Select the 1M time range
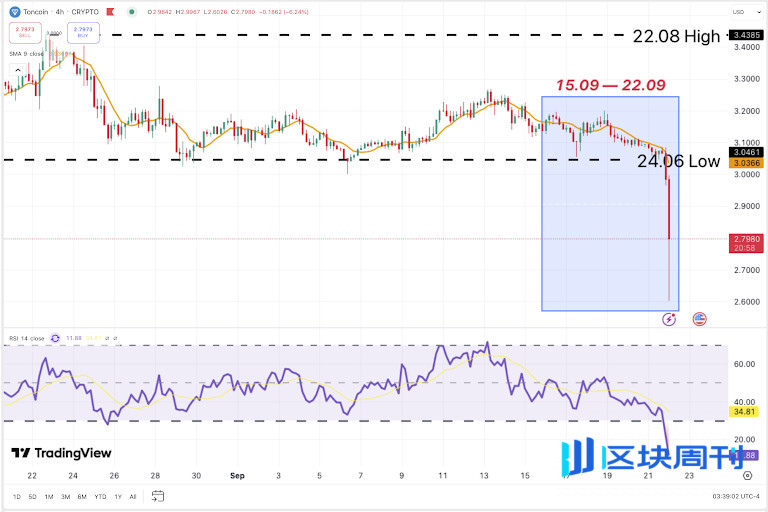This screenshot has width=768, height=512. pyautogui.click(x=49, y=497)
